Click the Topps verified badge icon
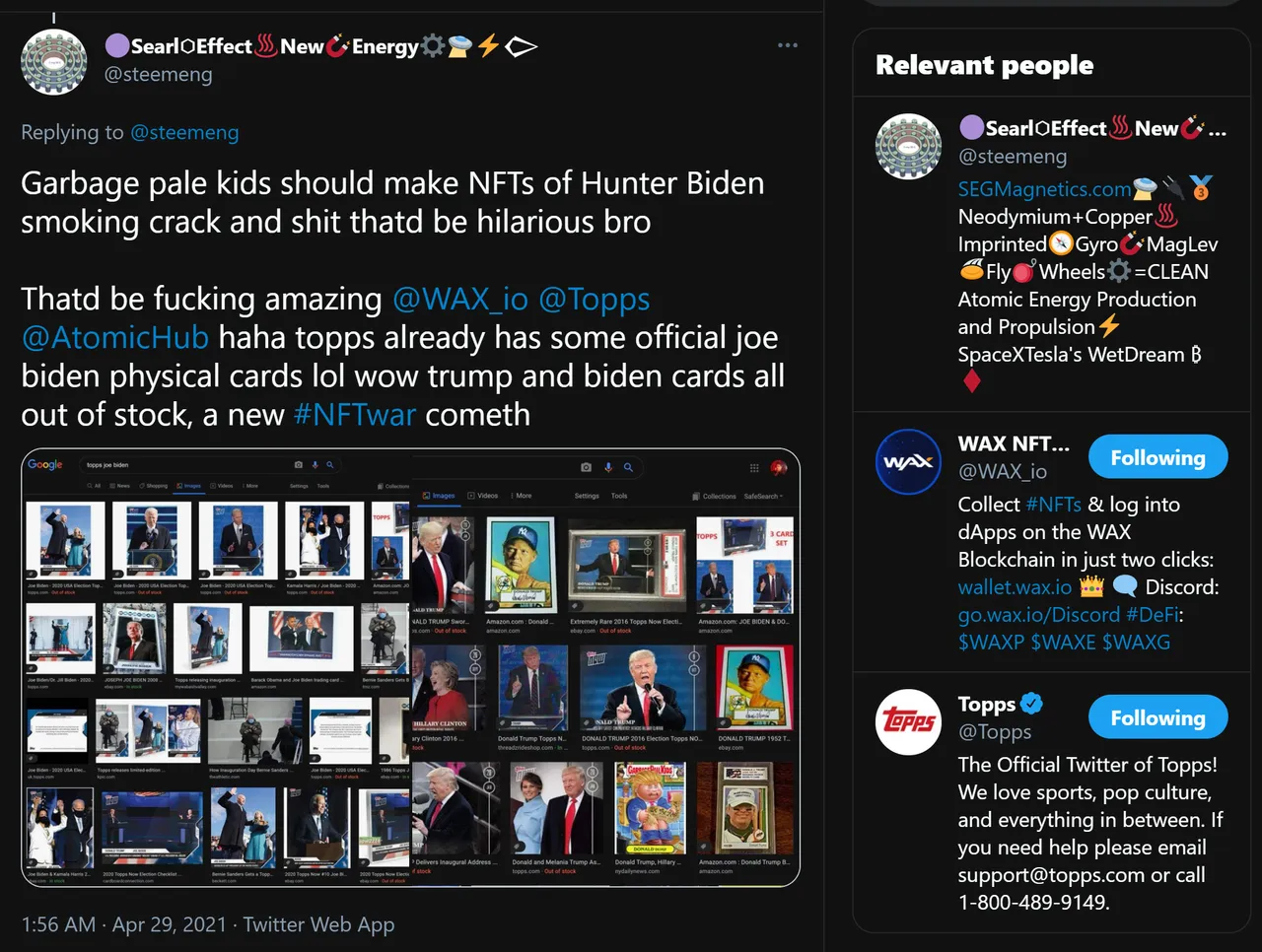 click(1031, 704)
